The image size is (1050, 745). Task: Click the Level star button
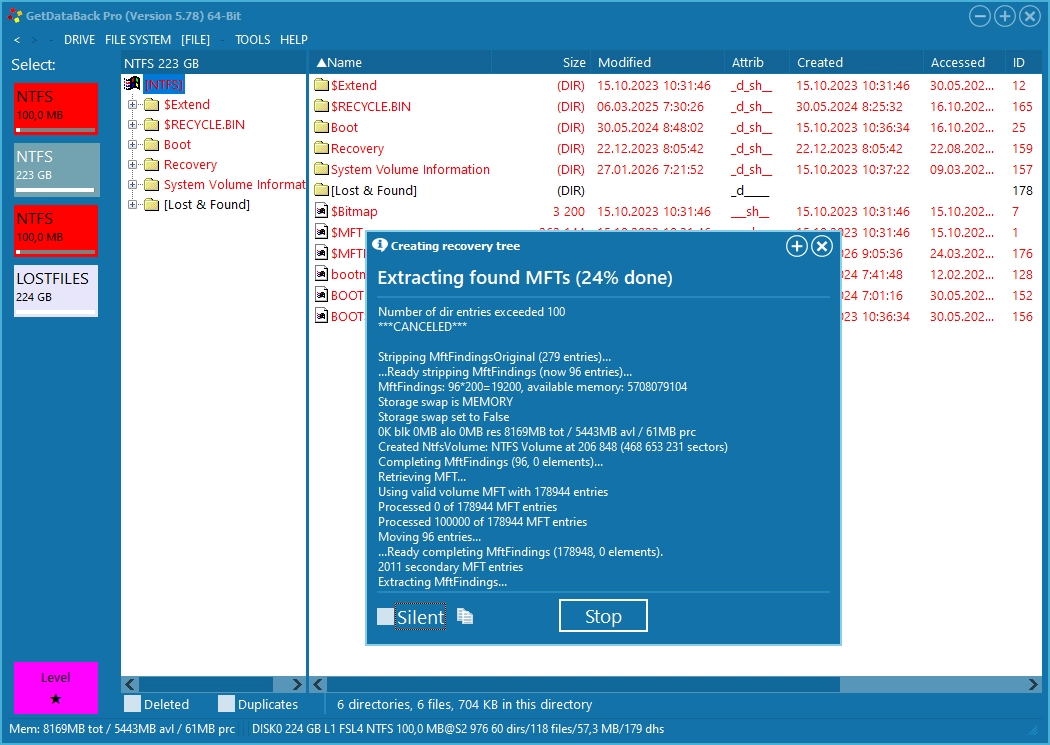click(56, 687)
